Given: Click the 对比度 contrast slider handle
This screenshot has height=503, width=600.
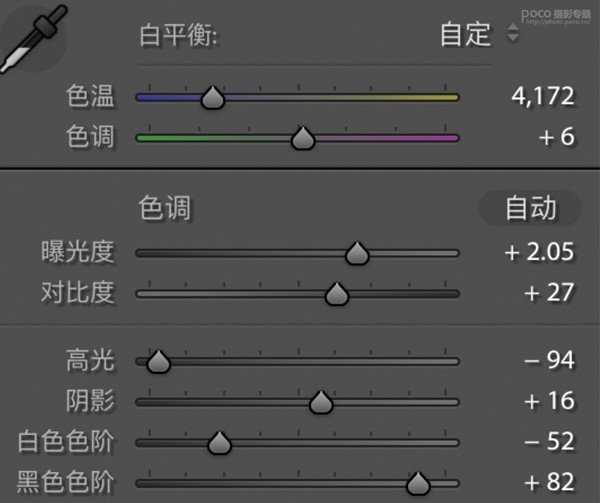Looking at the screenshot, I should pos(336,294).
